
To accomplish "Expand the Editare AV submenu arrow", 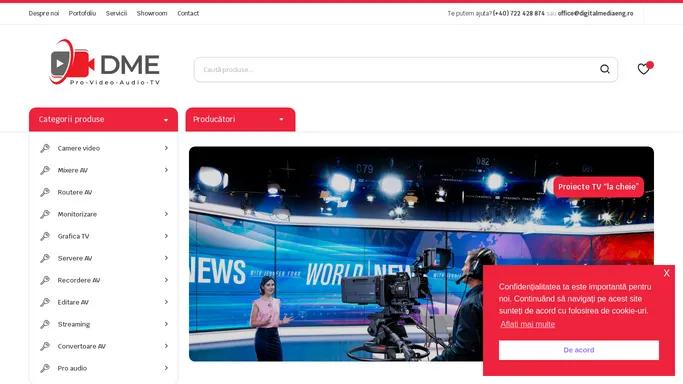I will [166, 302].
